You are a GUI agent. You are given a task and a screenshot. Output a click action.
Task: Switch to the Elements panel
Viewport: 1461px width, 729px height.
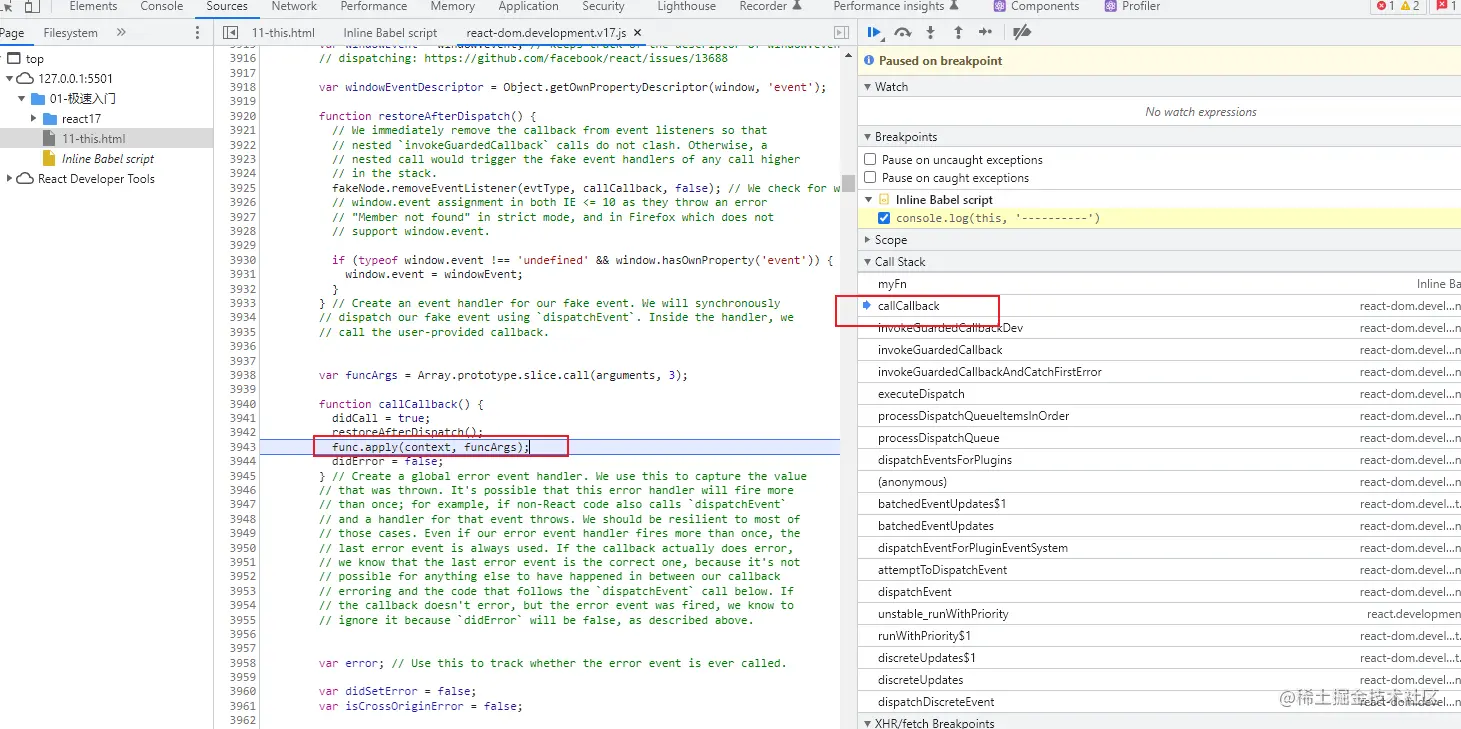pyautogui.click(x=93, y=6)
